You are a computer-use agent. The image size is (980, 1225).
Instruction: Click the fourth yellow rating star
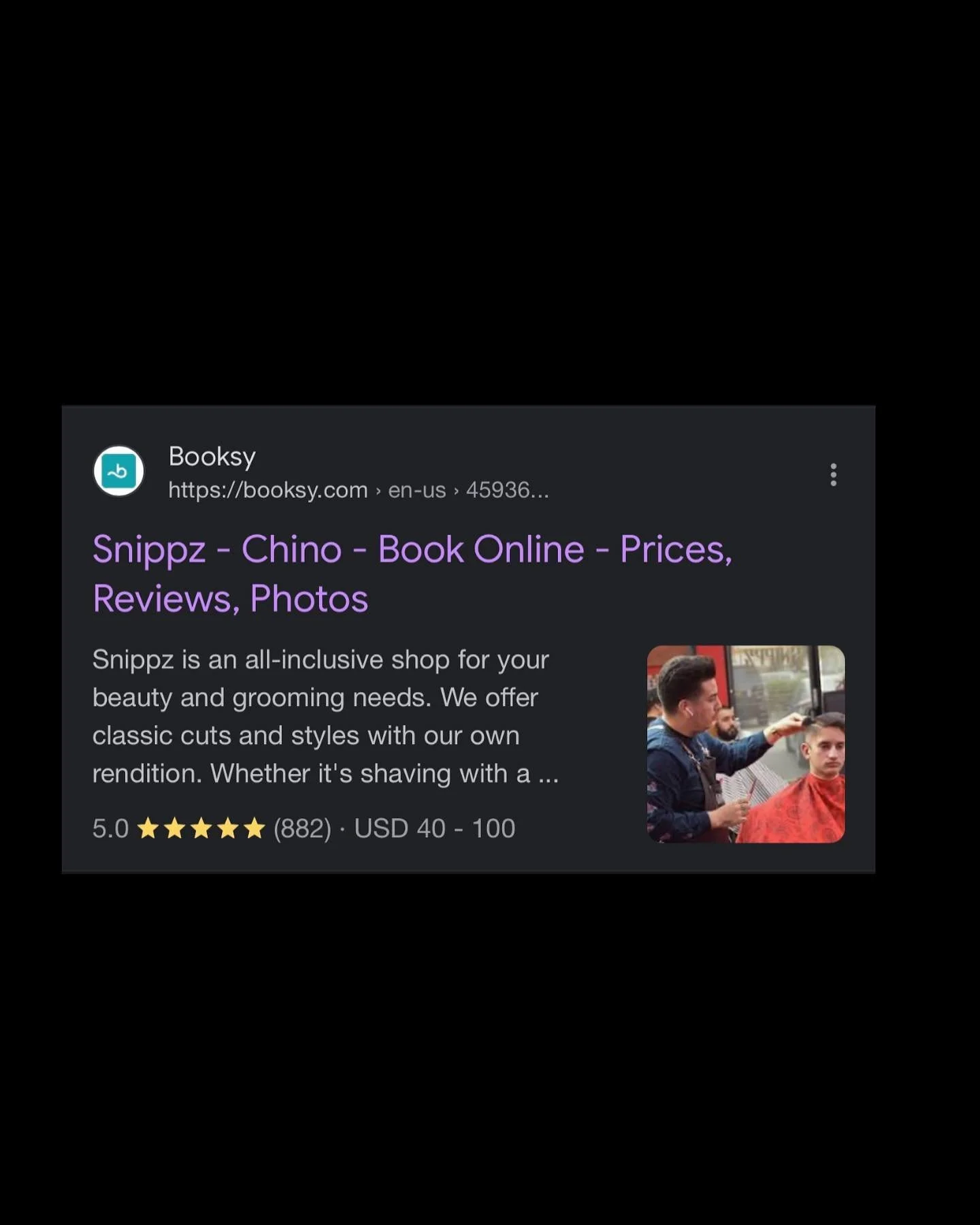tap(228, 828)
